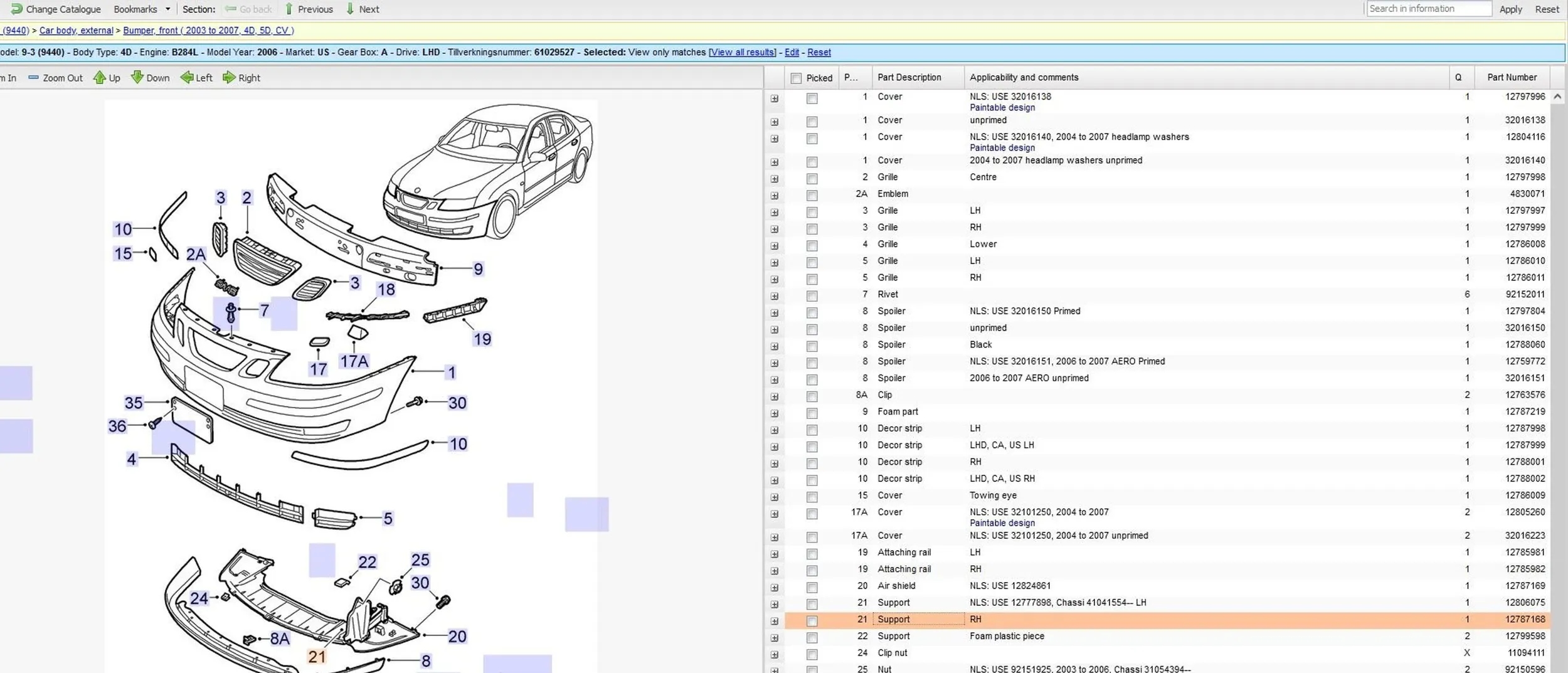Tick checkbox for Emblem part 4830071
This screenshot has width=1568, height=673.
[812, 195]
